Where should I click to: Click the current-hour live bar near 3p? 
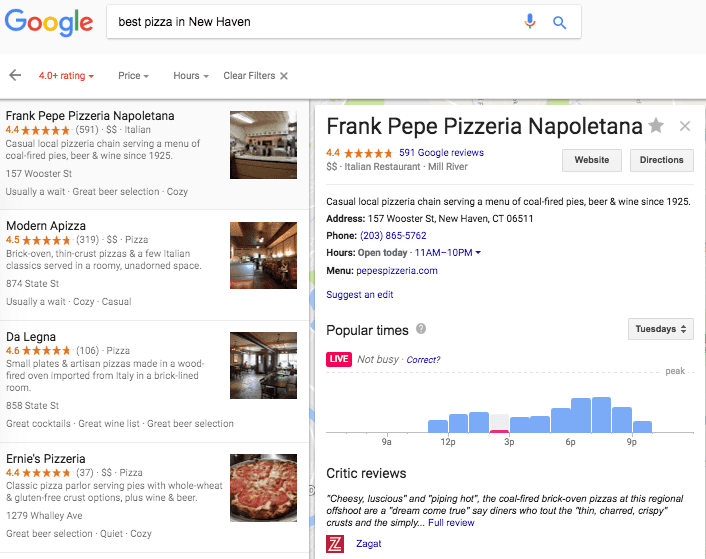499,423
